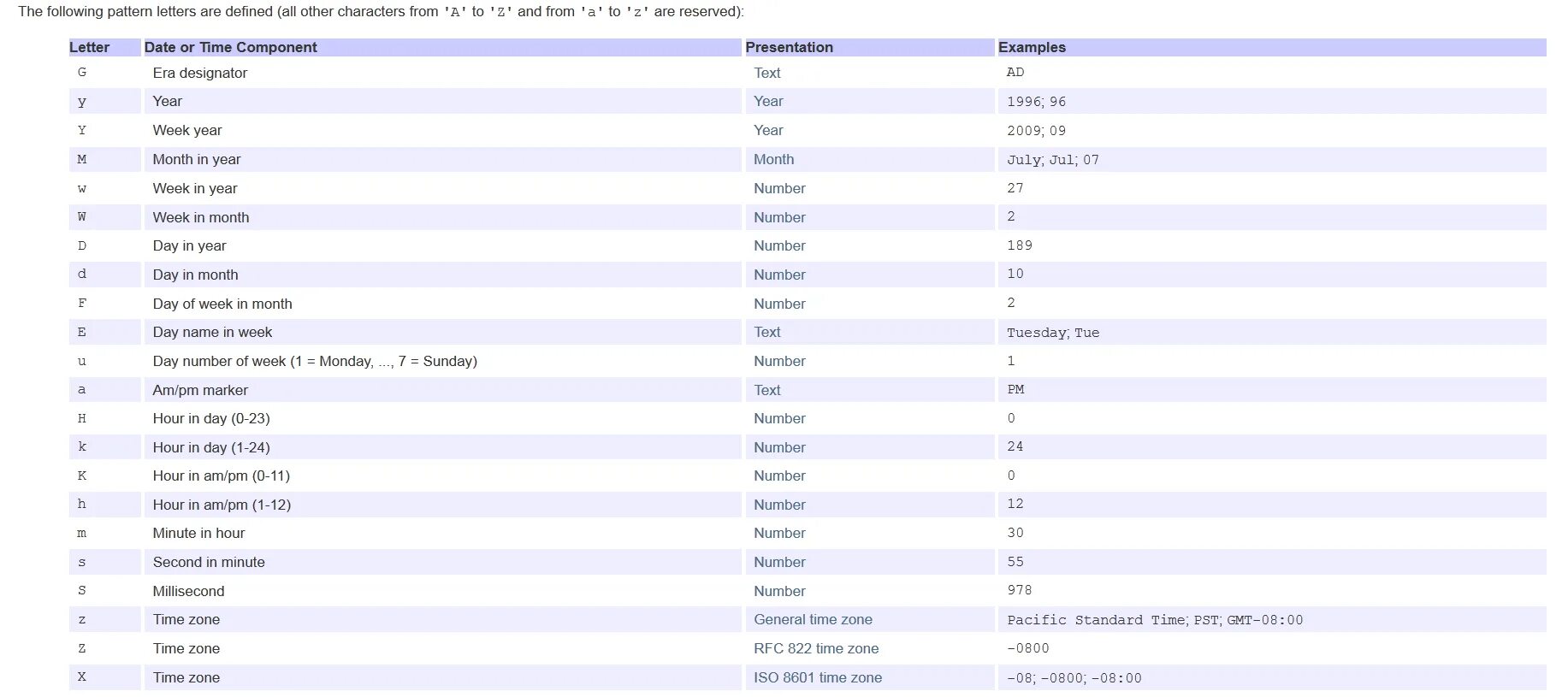Viewport: 1568px width, 697px height.
Task: Select the Week in year cell
Action: tap(442, 188)
